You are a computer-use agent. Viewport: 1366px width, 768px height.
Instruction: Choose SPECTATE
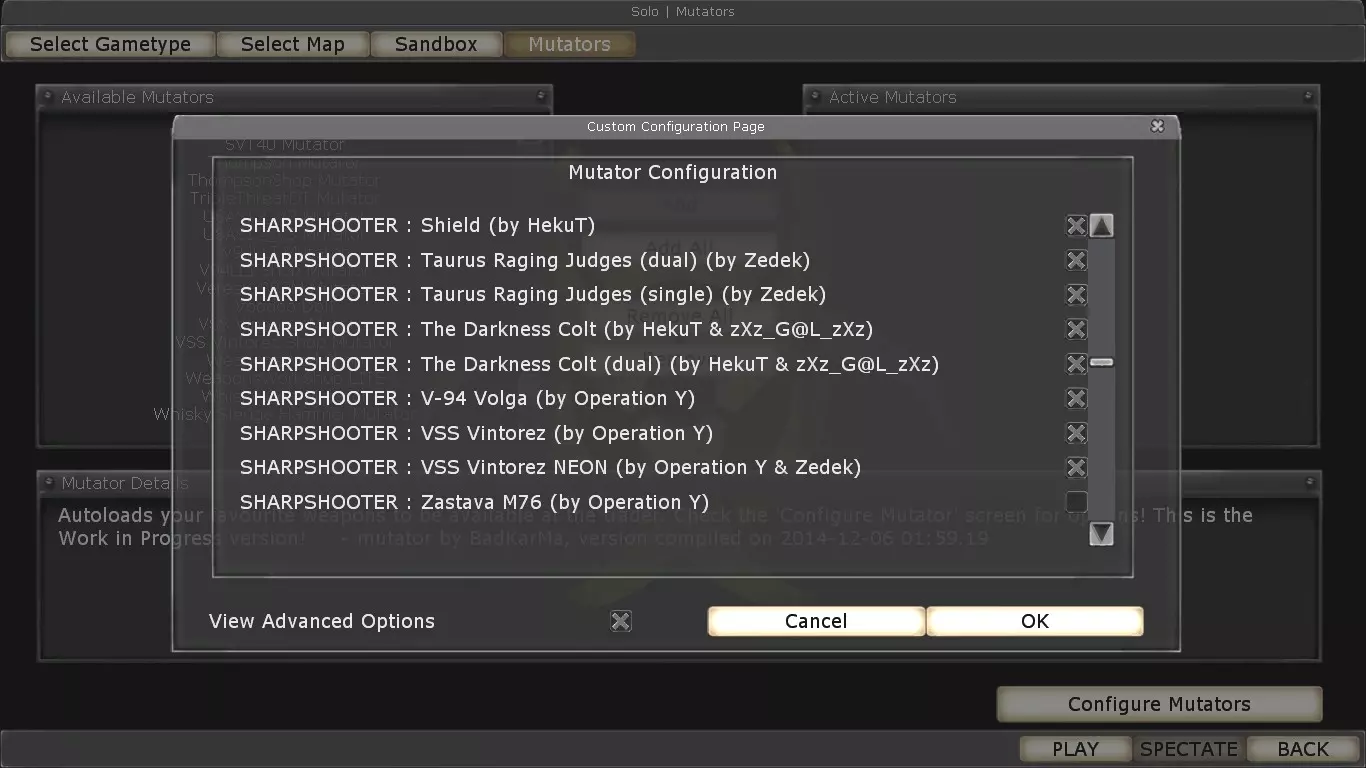pyautogui.click(x=1189, y=749)
